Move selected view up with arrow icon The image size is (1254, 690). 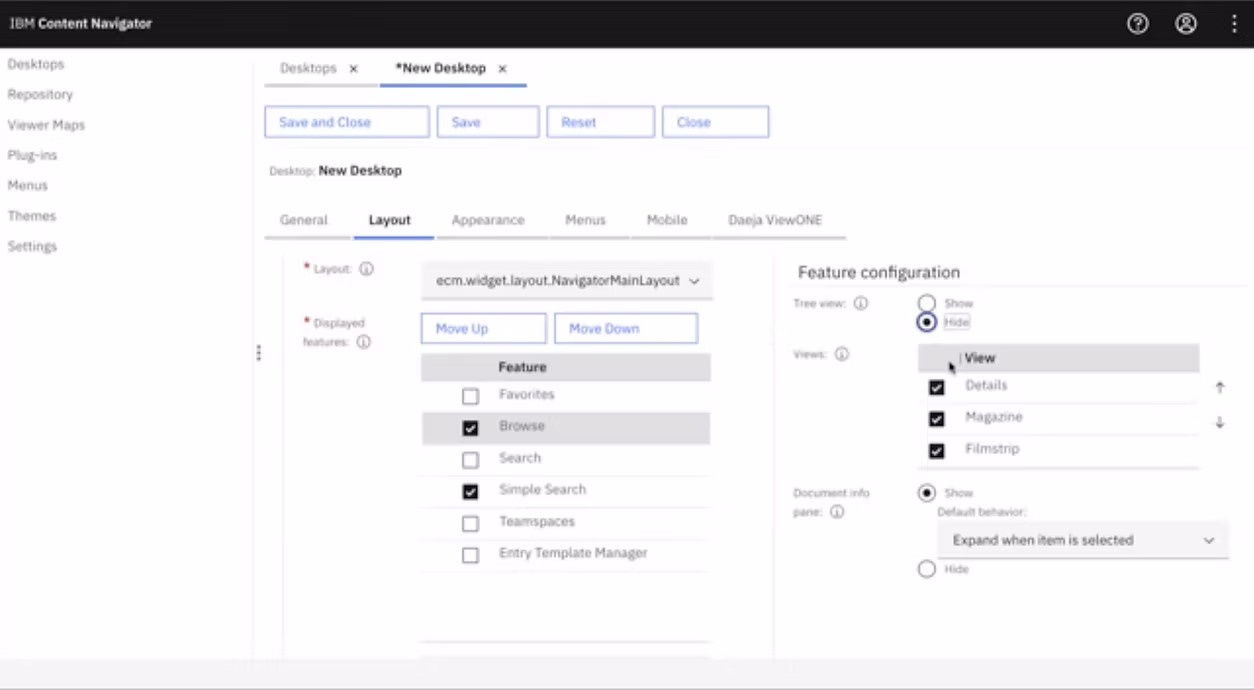[x=1220, y=388]
